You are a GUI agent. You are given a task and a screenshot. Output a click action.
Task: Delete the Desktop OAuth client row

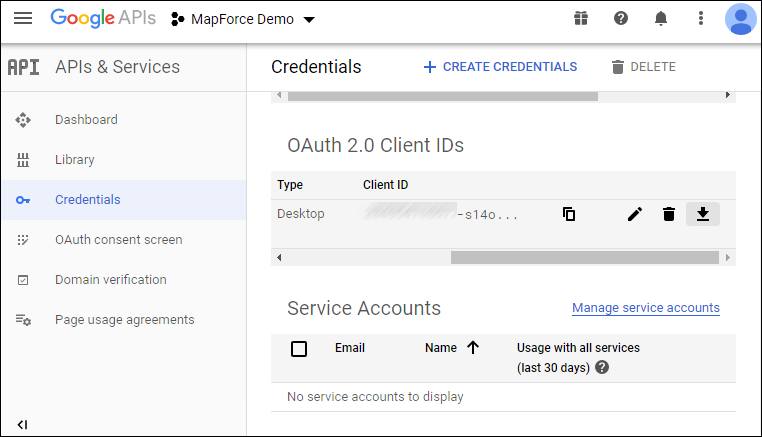click(669, 214)
